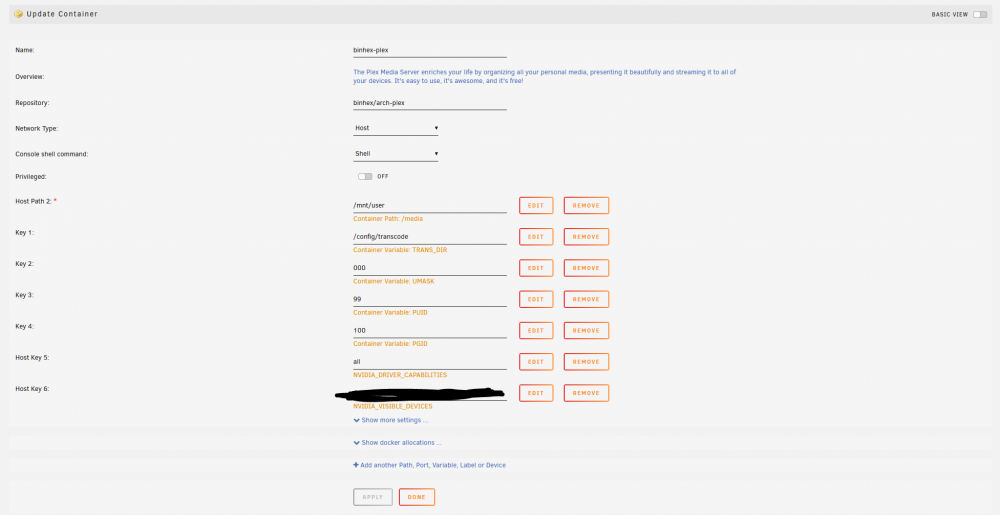This screenshot has width=1000, height=515.
Task: Edit the Key 4 PGID variable
Action: point(536,330)
